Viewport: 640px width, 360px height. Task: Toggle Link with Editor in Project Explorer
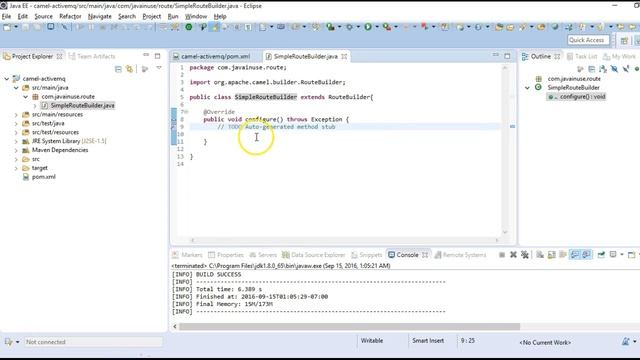tap(129, 69)
